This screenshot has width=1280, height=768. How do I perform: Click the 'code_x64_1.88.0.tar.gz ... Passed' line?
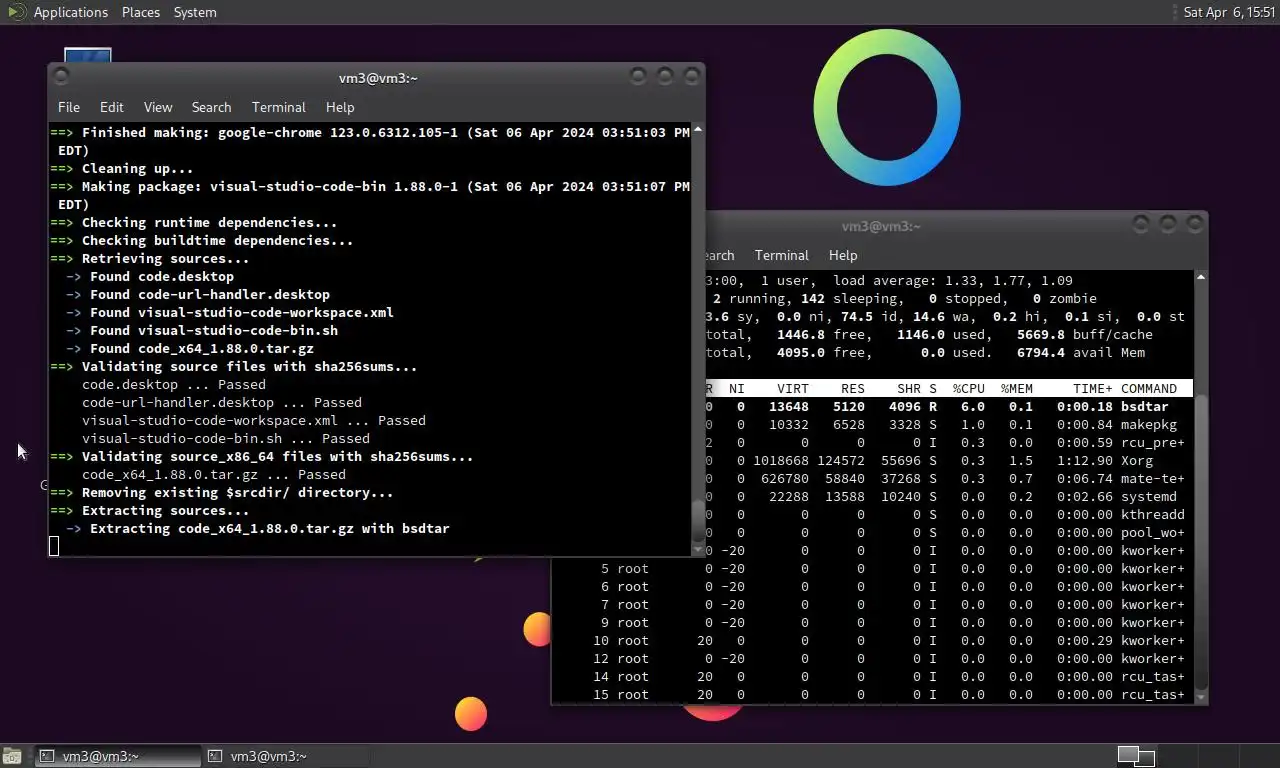pyautogui.click(x=214, y=474)
